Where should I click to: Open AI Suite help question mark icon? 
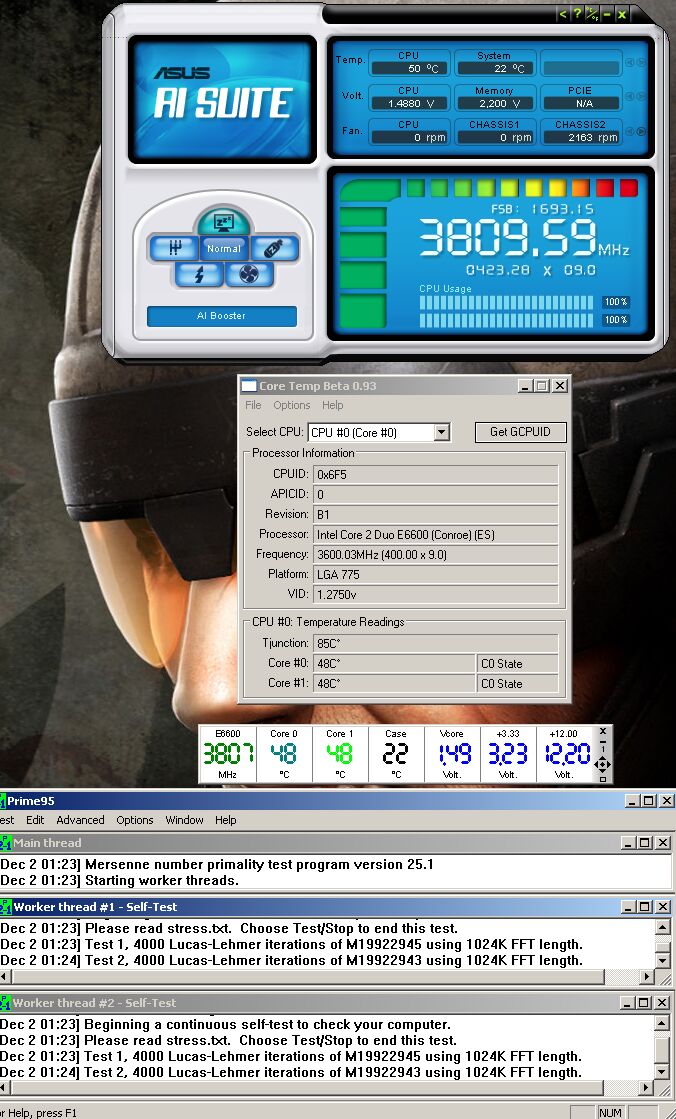(x=577, y=14)
